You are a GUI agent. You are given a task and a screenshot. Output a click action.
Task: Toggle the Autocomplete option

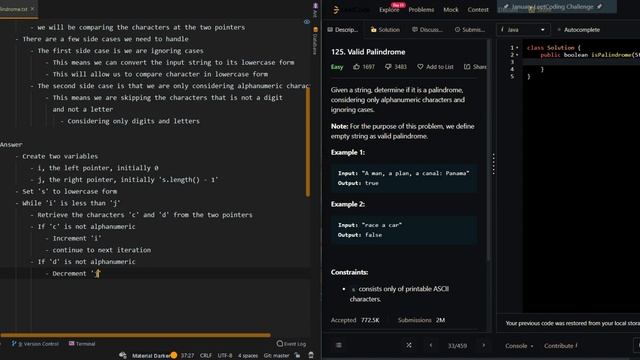click(x=578, y=29)
